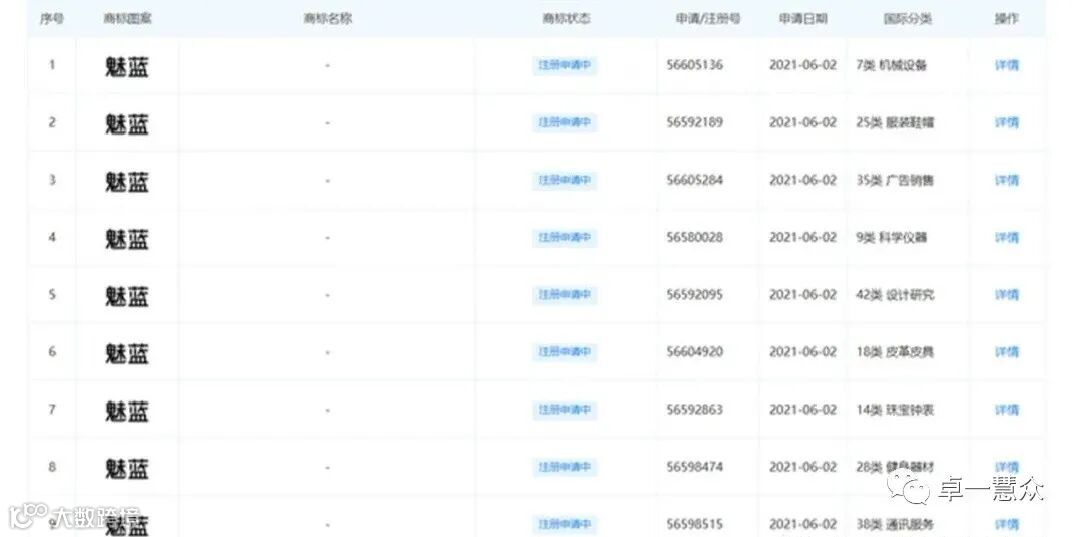Click the 魅蓝 trademark image in row 7

coord(127,411)
